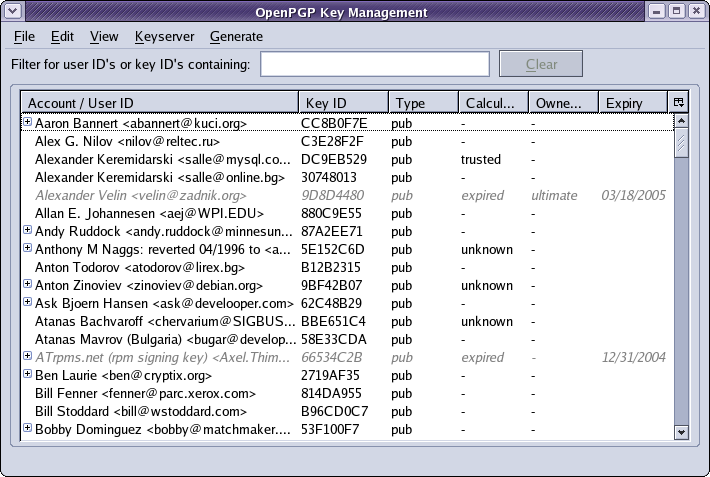Select Bill Stoddard key row
The height and width of the screenshot is (477, 710).
pyautogui.click(x=347, y=411)
